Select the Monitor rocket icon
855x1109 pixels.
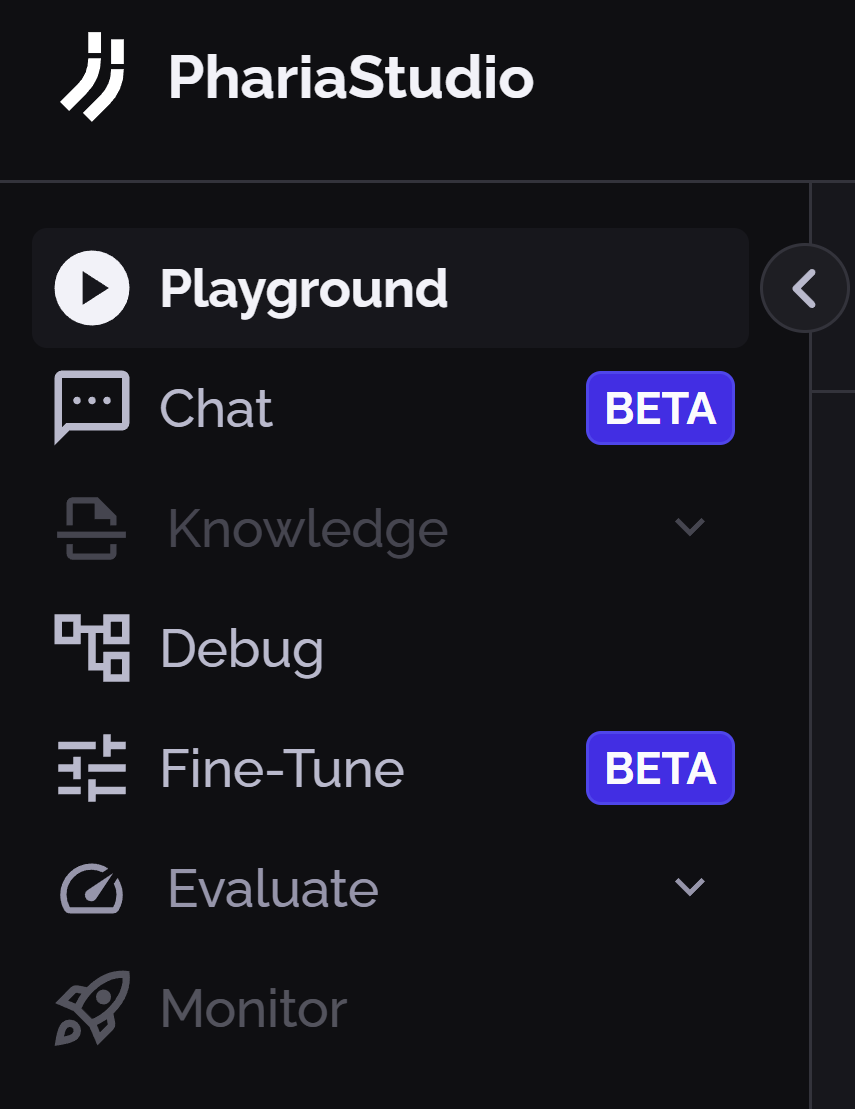tap(90, 1008)
